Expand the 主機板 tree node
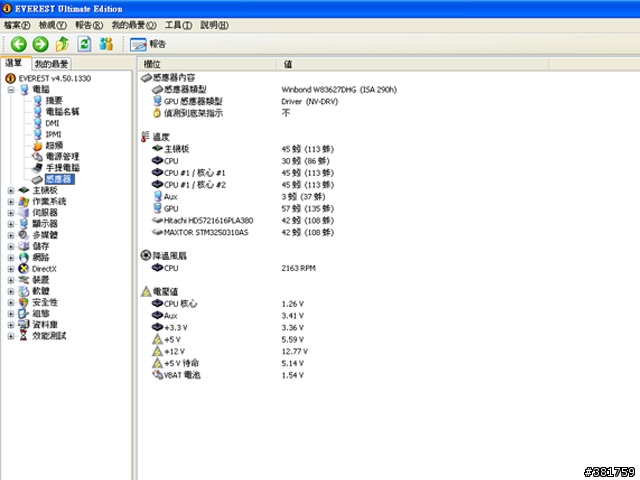This screenshot has height=480, width=640. click(x=11, y=190)
